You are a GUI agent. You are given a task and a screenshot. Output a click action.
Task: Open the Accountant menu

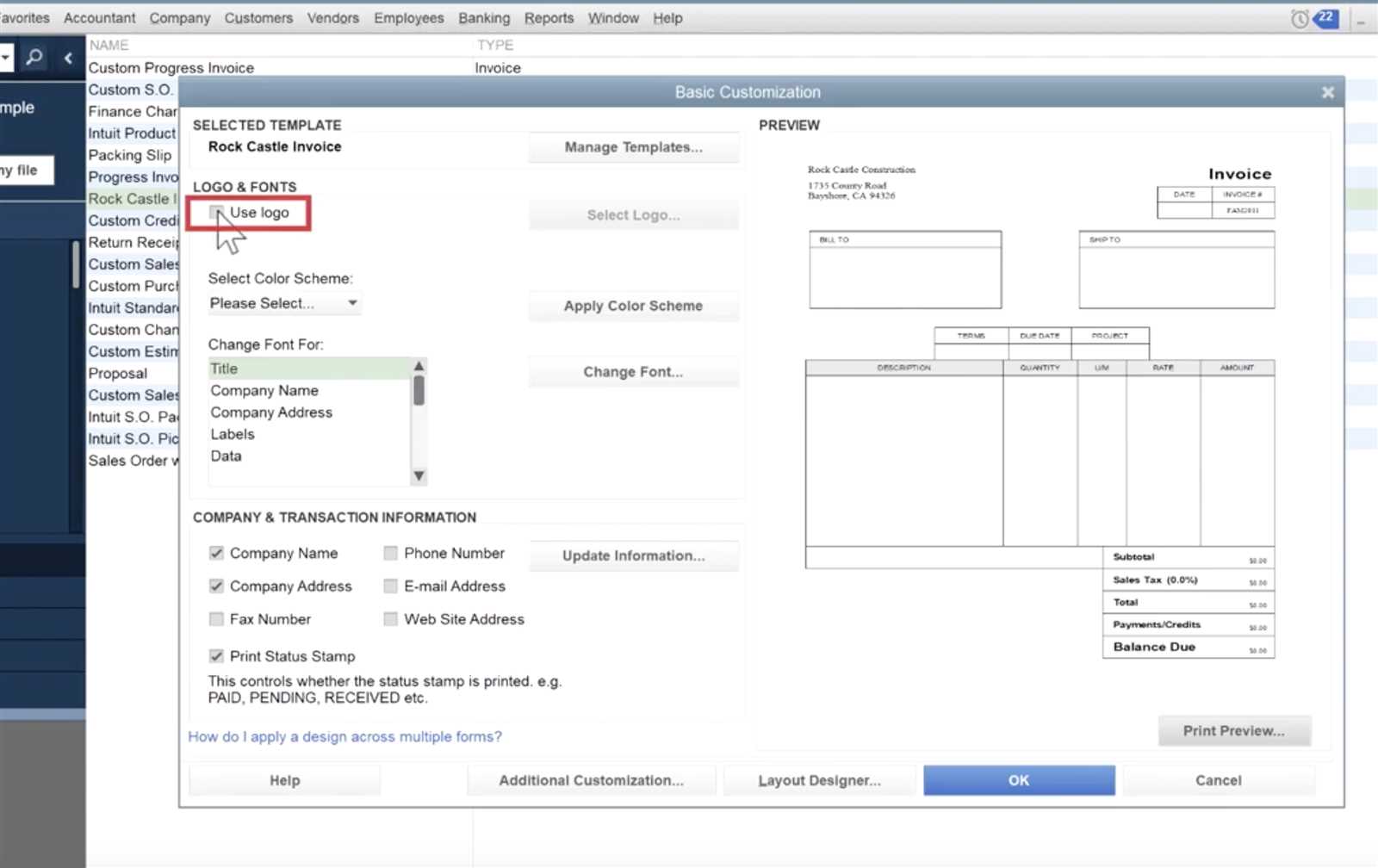(99, 18)
